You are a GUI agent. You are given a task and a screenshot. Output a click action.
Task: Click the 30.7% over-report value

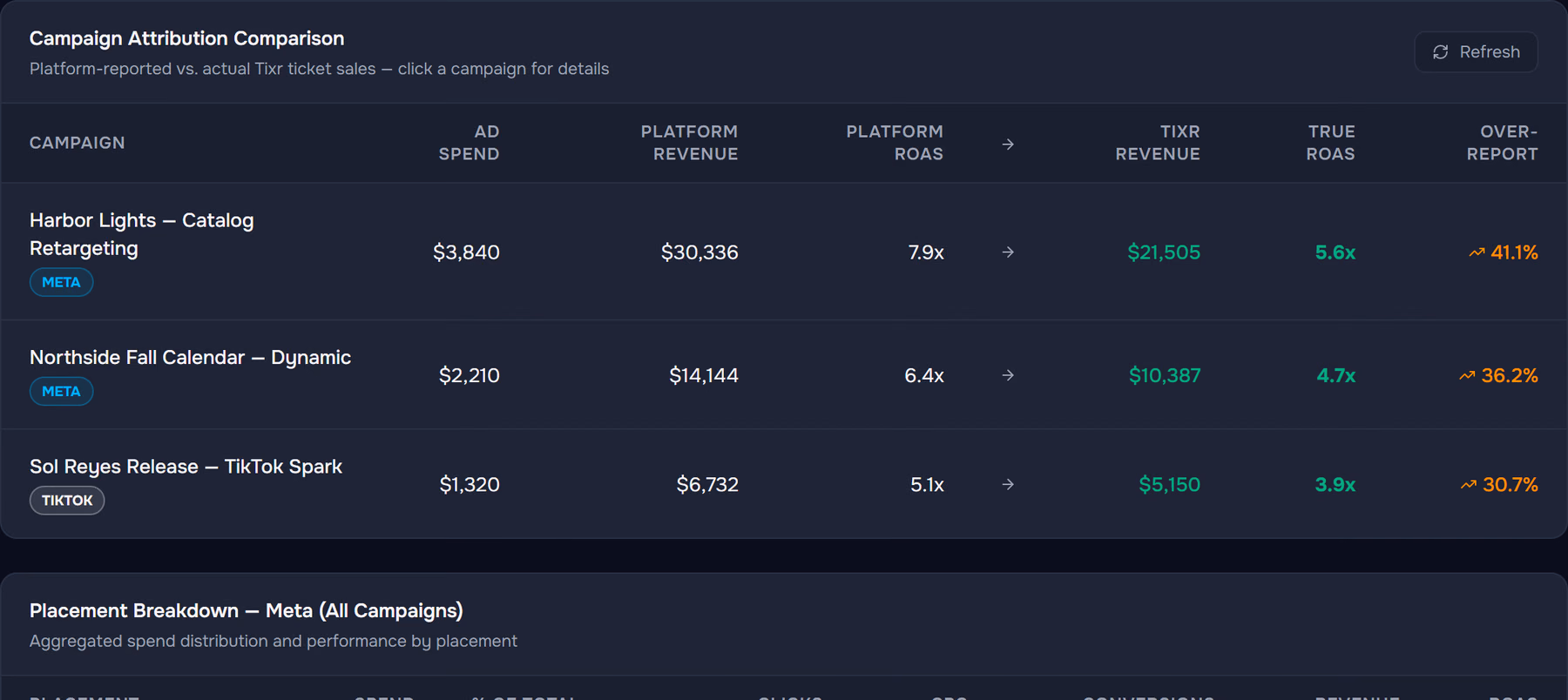1511,484
